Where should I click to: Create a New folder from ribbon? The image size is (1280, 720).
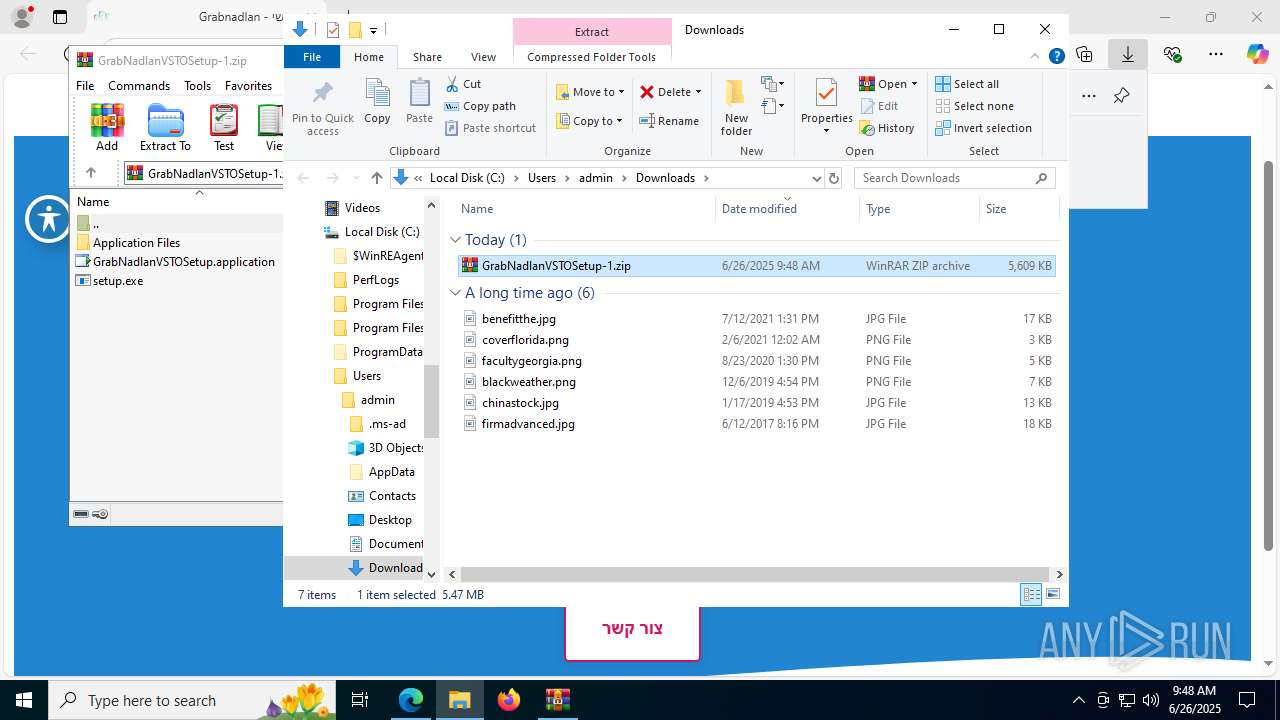click(736, 109)
